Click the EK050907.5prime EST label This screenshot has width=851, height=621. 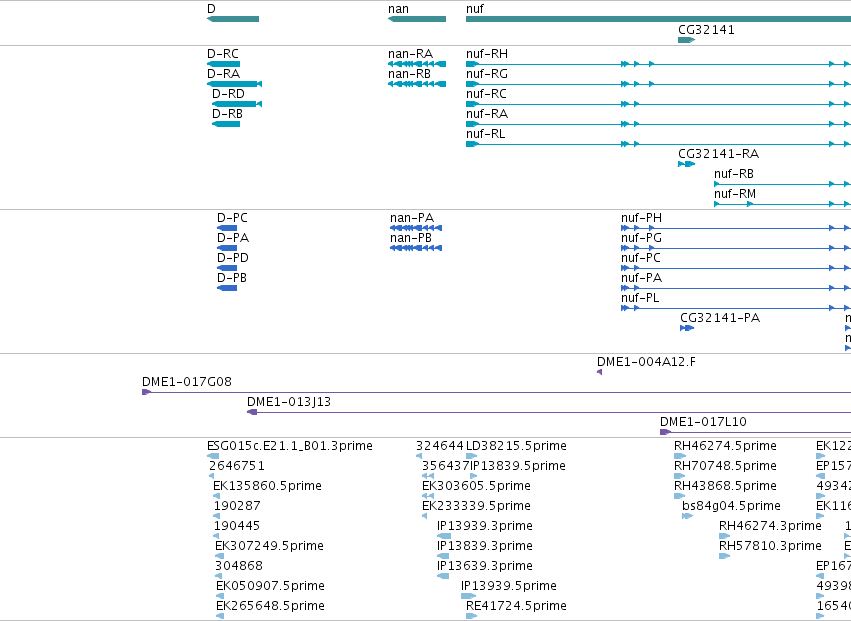pos(270,586)
